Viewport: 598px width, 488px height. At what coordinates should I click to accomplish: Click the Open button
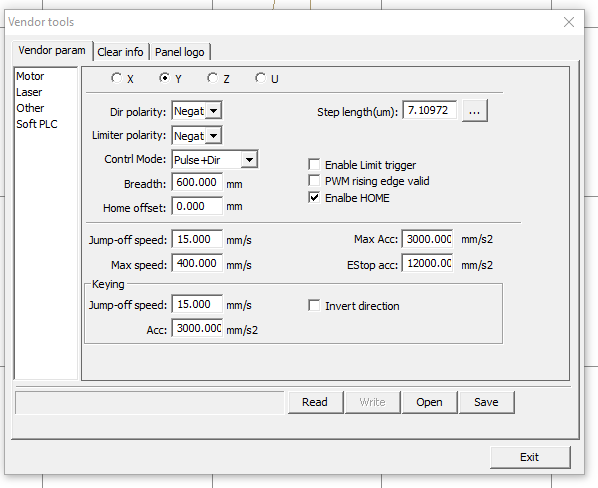point(429,402)
